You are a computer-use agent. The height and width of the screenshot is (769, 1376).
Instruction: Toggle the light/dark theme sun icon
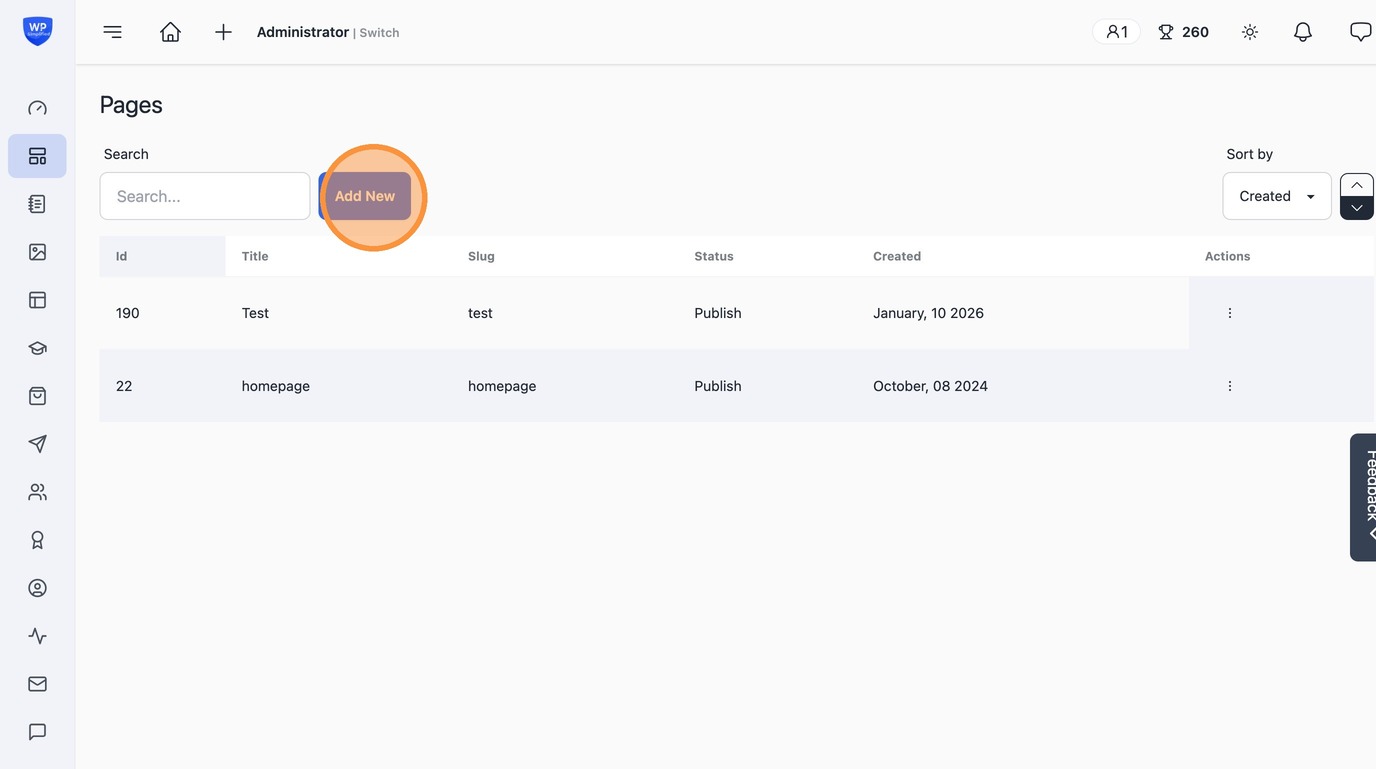[1250, 32]
